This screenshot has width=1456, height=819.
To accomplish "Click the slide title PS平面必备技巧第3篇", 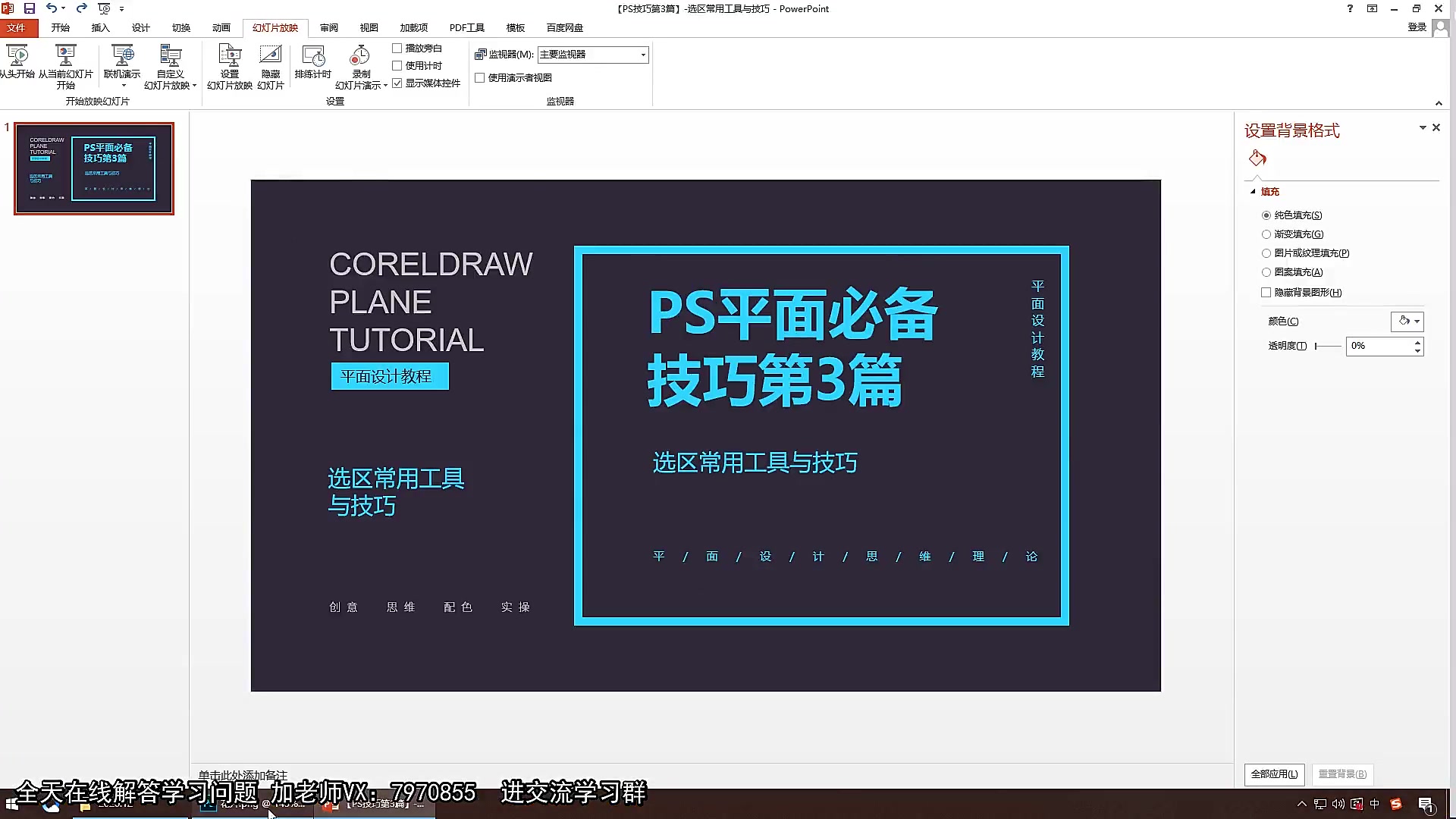I will pyautogui.click(x=792, y=347).
